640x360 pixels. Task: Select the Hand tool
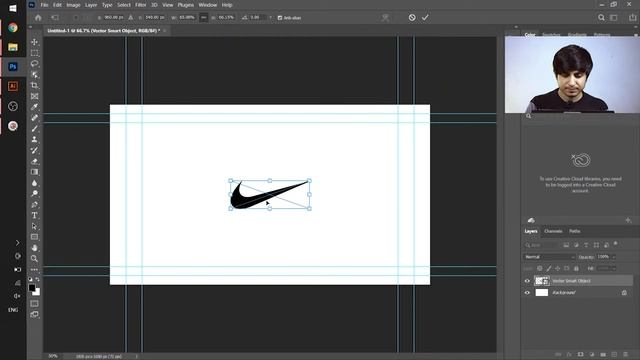pos(34,248)
